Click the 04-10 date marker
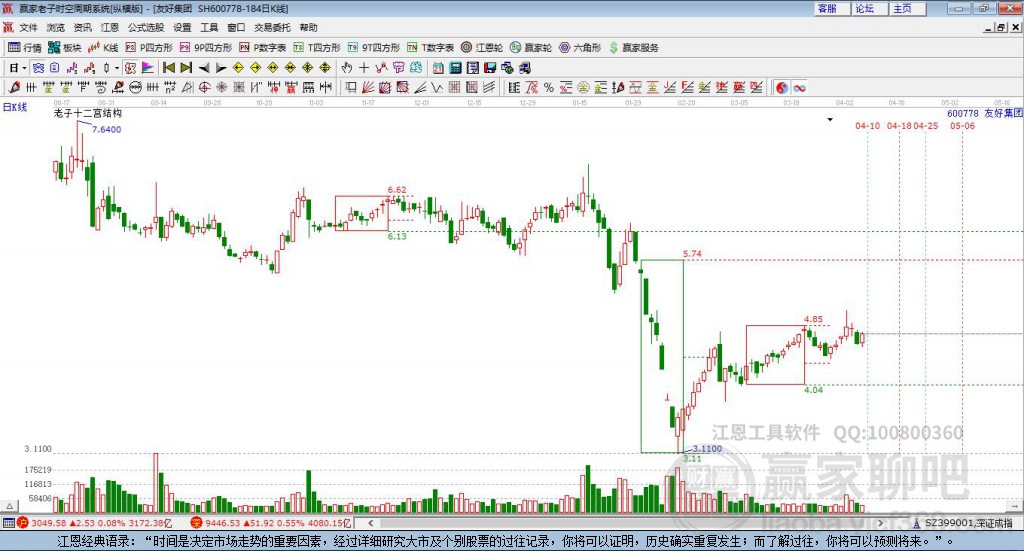Screen dimensions: 1024x551 click(x=867, y=125)
